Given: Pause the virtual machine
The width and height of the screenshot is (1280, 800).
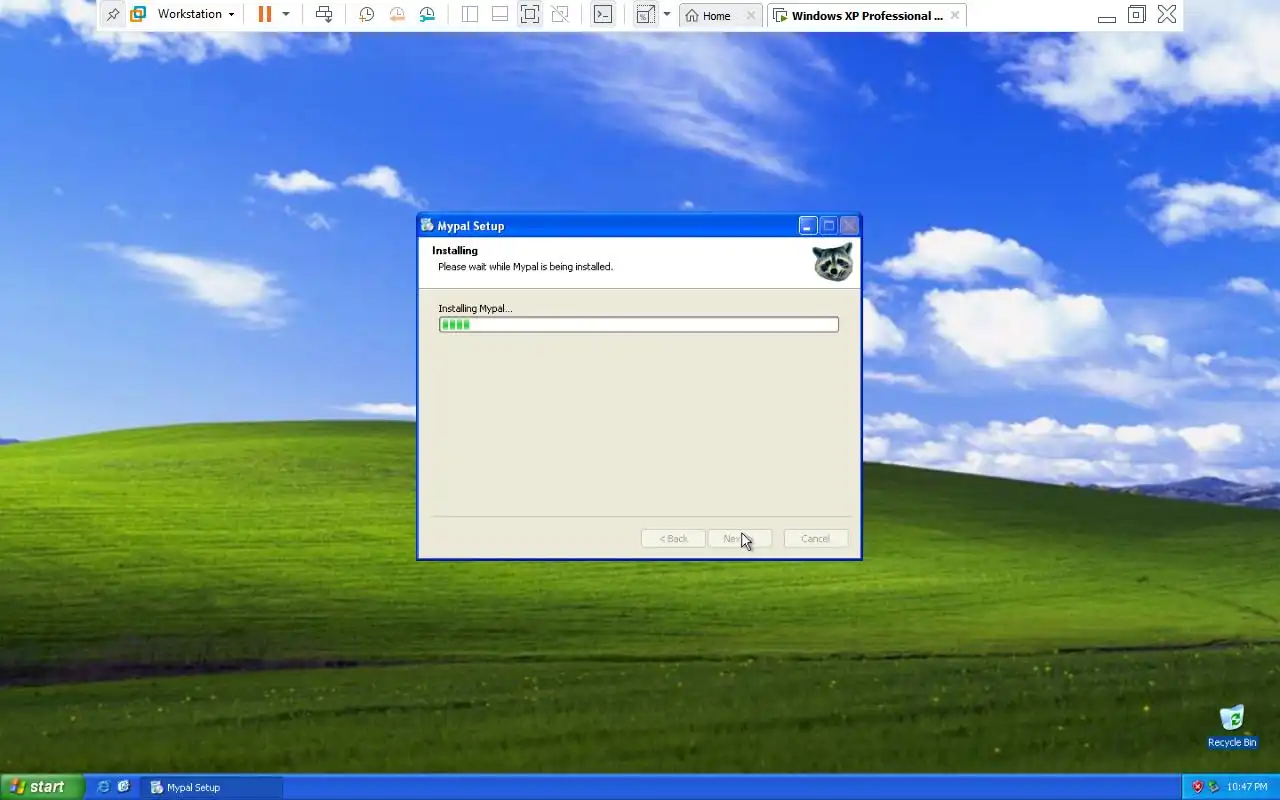Looking at the screenshot, I should coord(264,15).
